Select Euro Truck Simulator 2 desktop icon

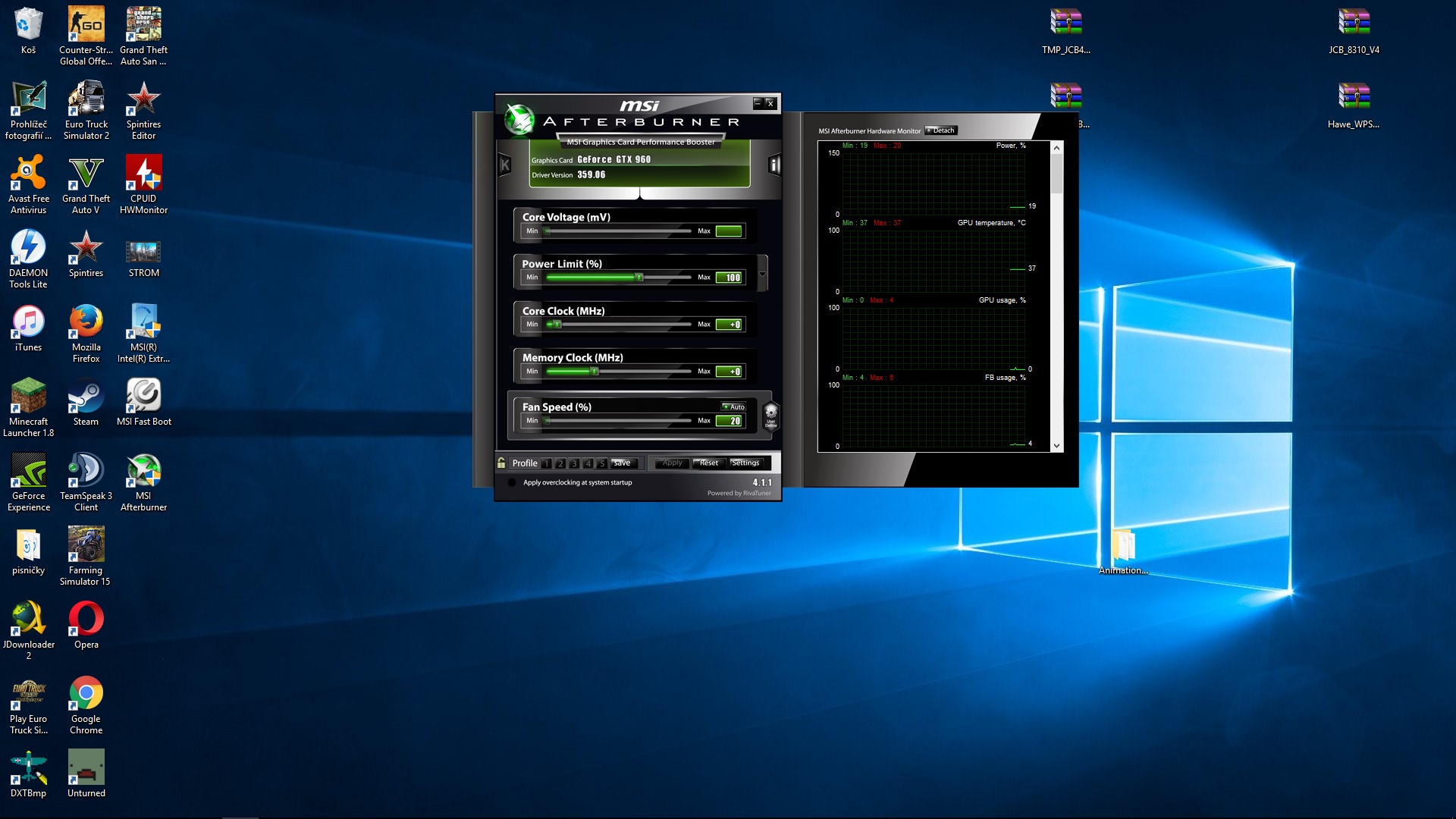pos(86,110)
